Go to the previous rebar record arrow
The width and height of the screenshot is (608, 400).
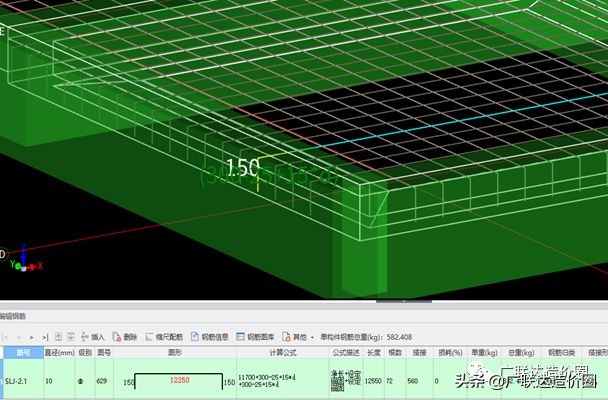[x=18, y=337]
